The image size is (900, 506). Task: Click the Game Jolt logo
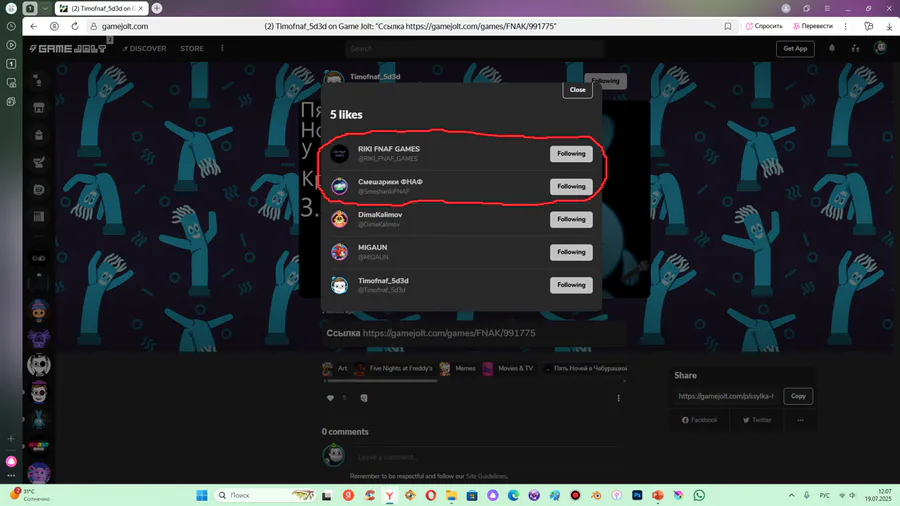click(x=68, y=49)
